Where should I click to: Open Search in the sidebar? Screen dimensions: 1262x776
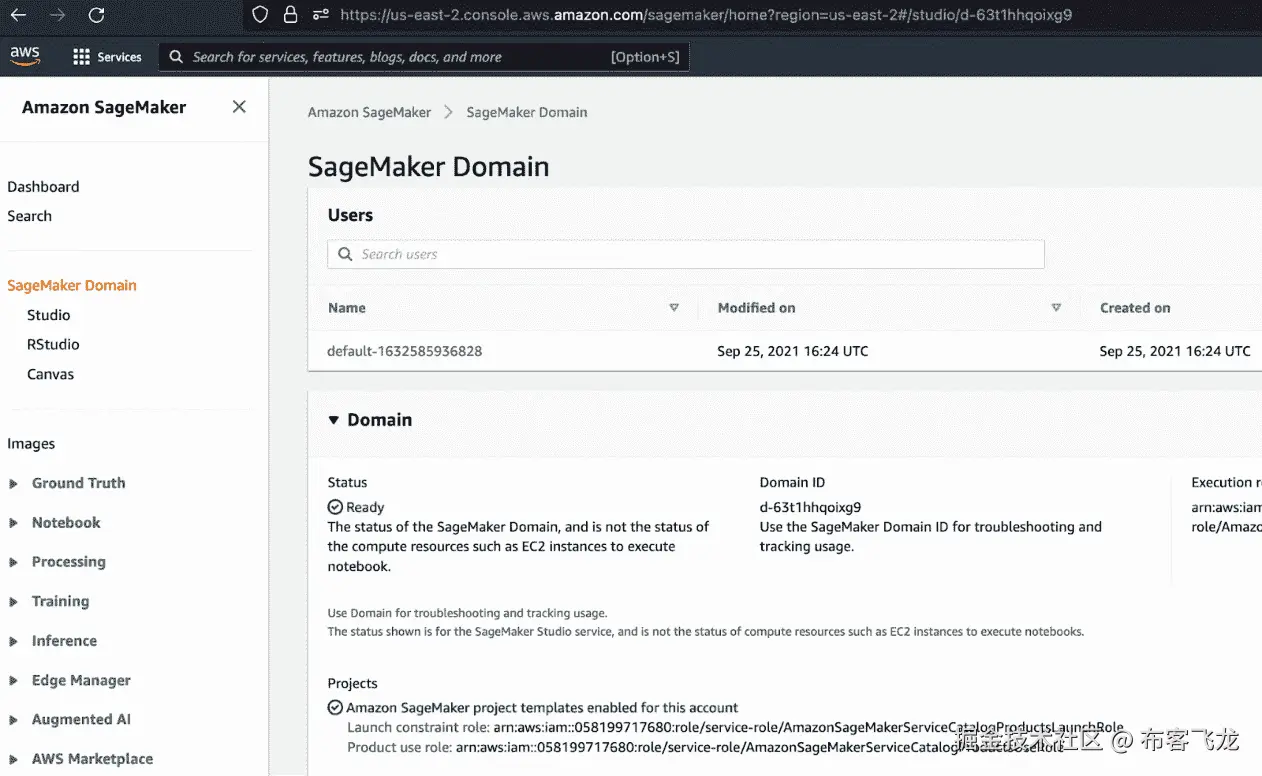[29, 216]
